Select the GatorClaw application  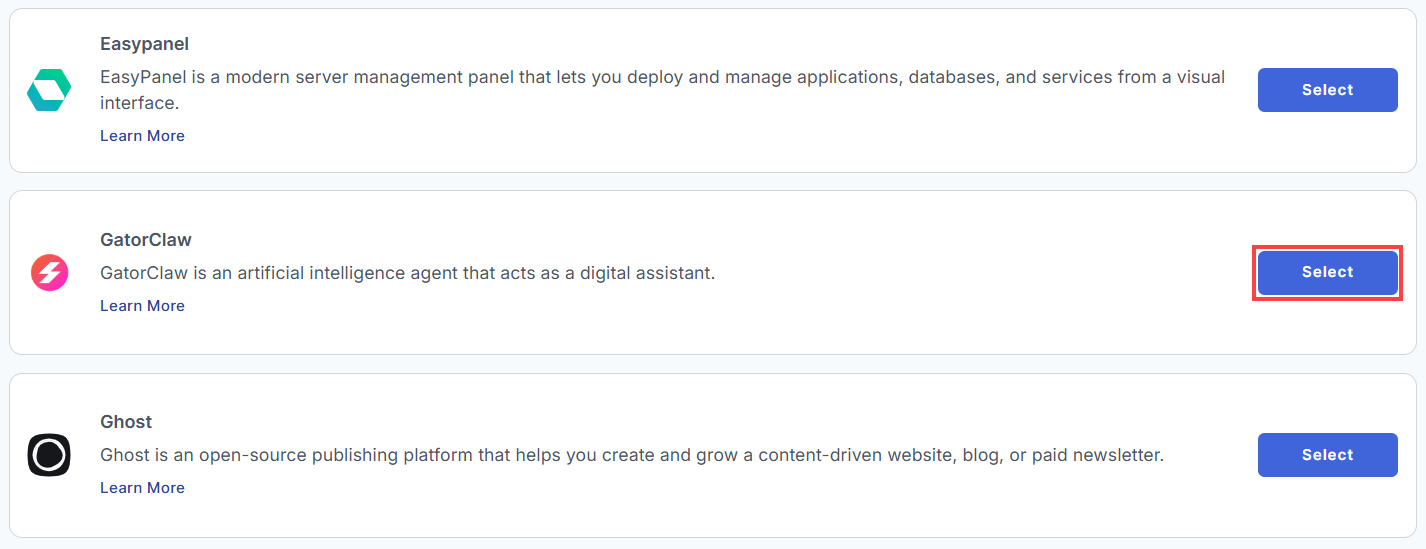click(1327, 272)
